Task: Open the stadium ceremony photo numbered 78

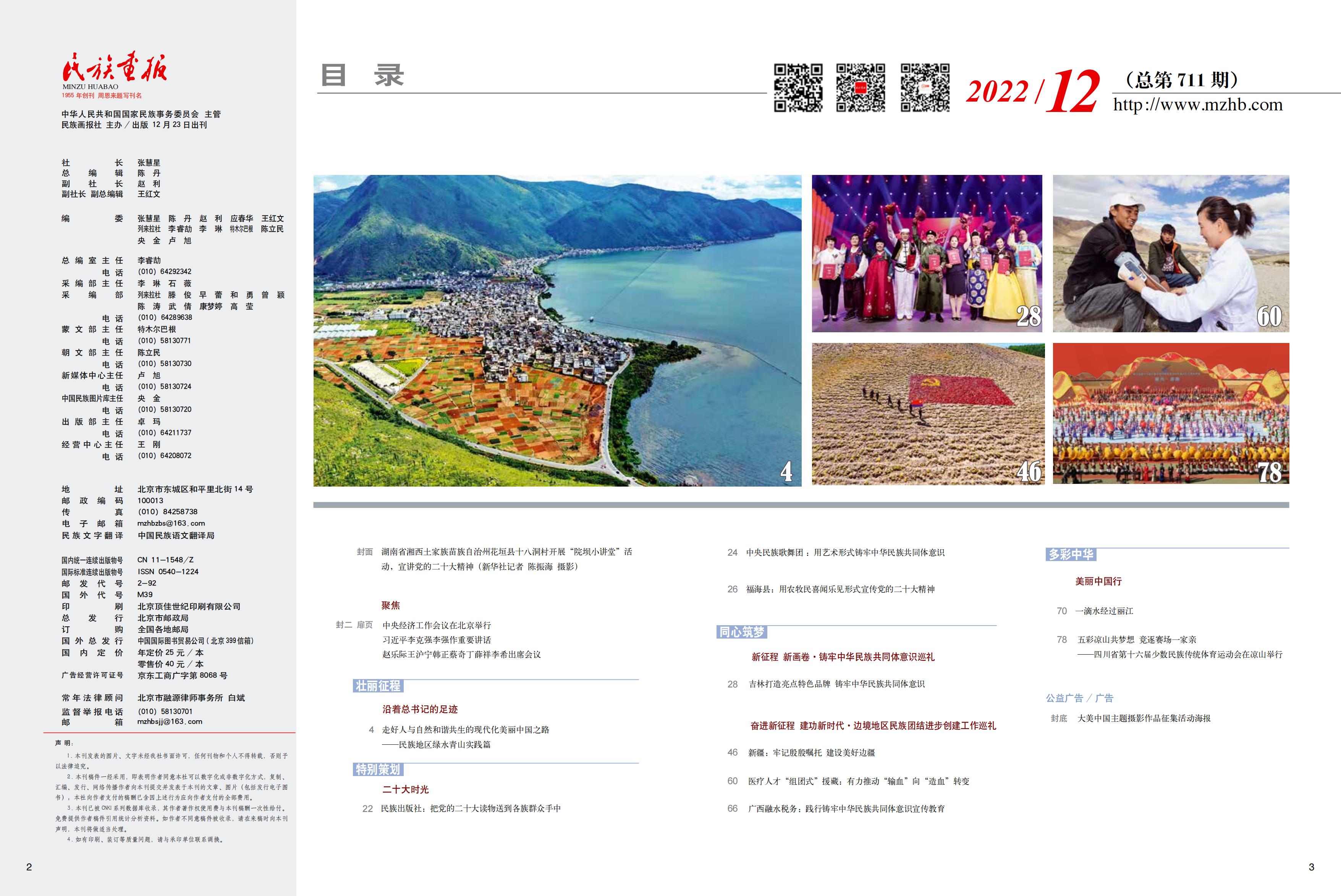Action: point(1171,414)
